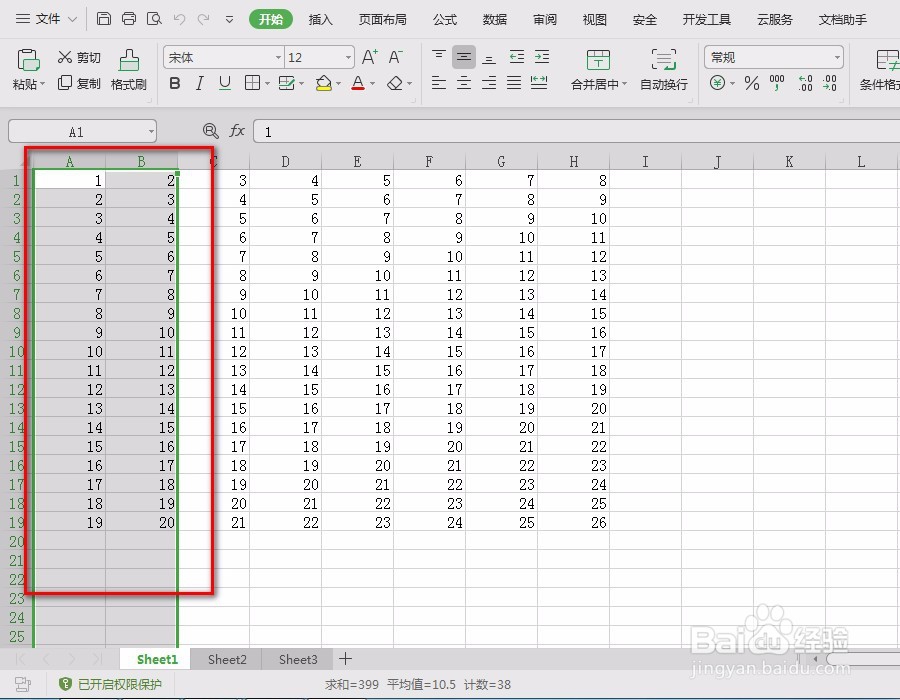This screenshot has height=700, width=900.
Task: Click Merge and Center (合并居中) button
Action: [x=598, y=70]
